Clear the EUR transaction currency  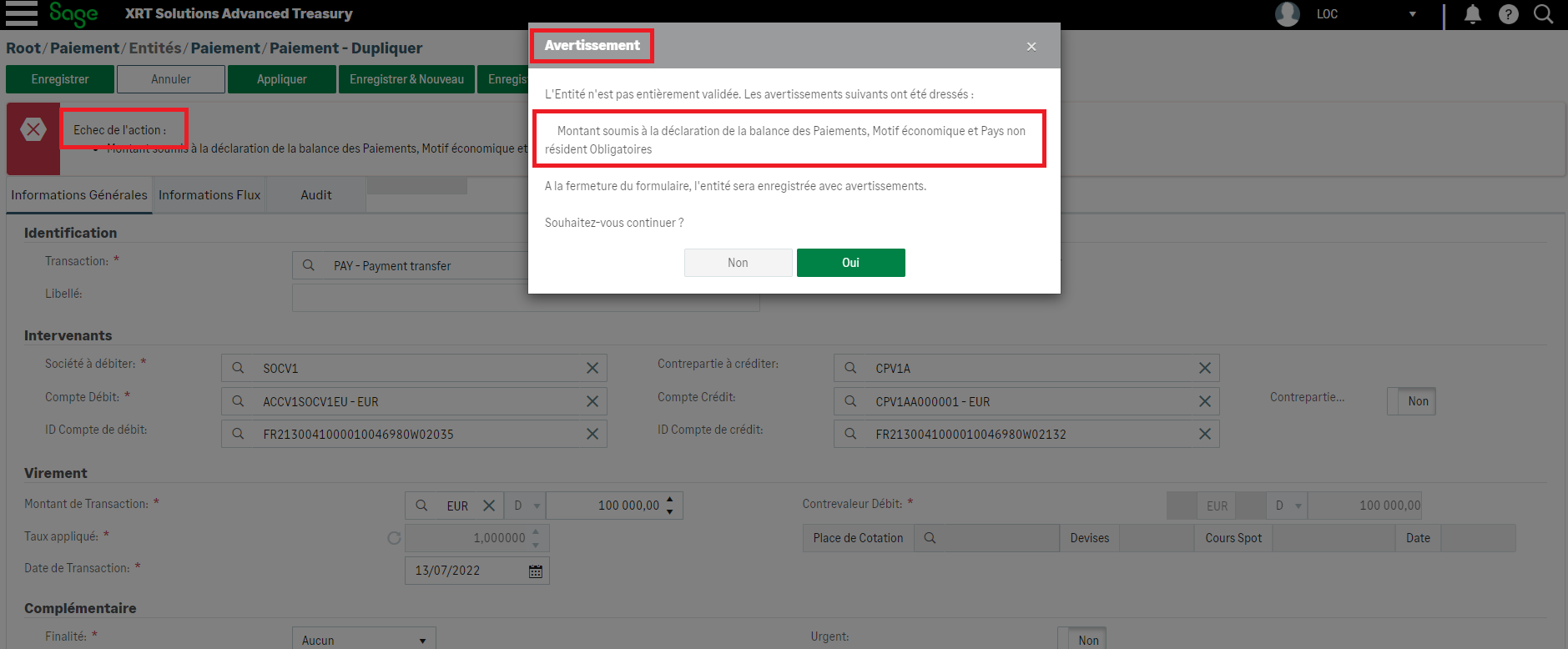(x=489, y=506)
